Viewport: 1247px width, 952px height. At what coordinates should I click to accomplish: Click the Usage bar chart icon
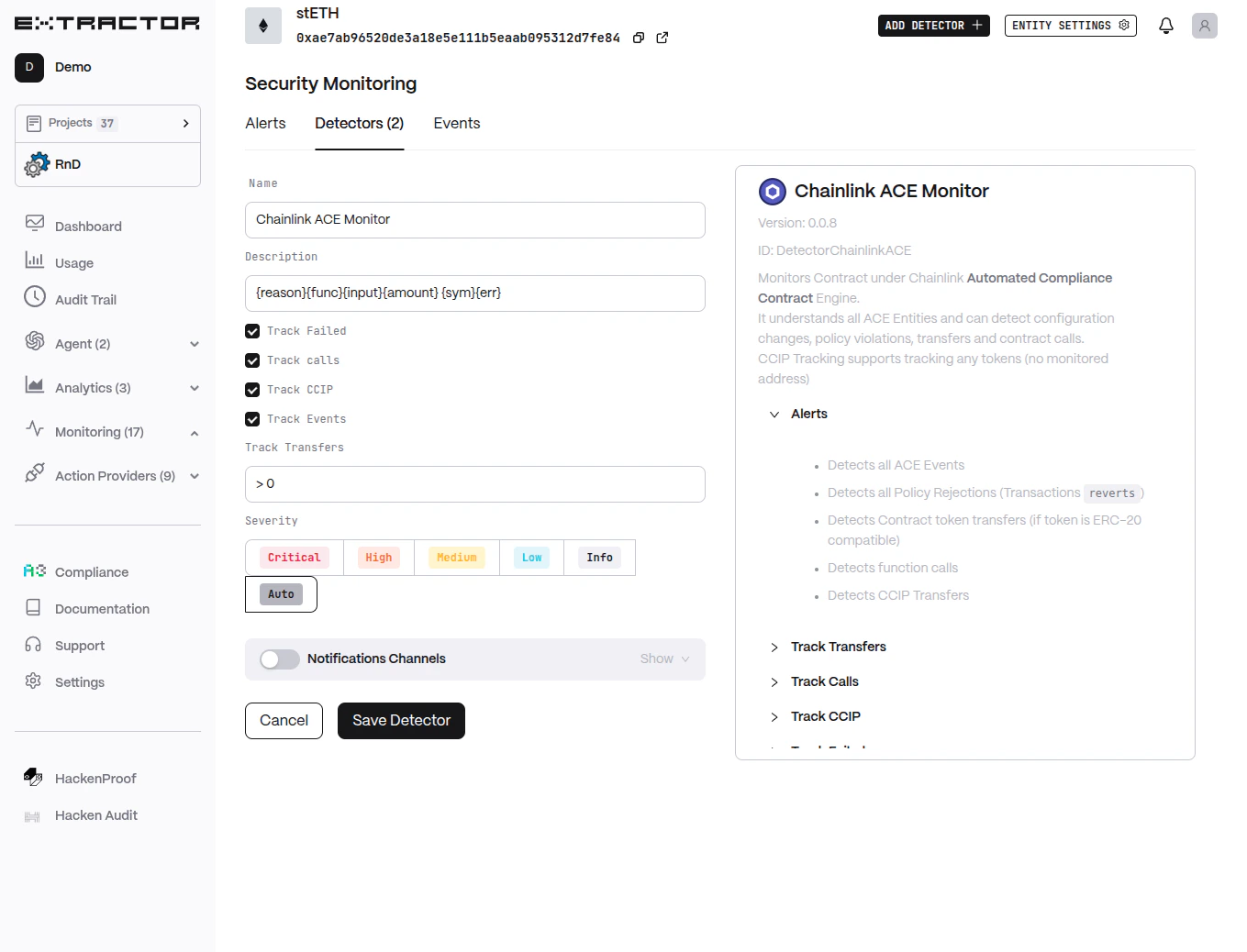pos(35,260)
